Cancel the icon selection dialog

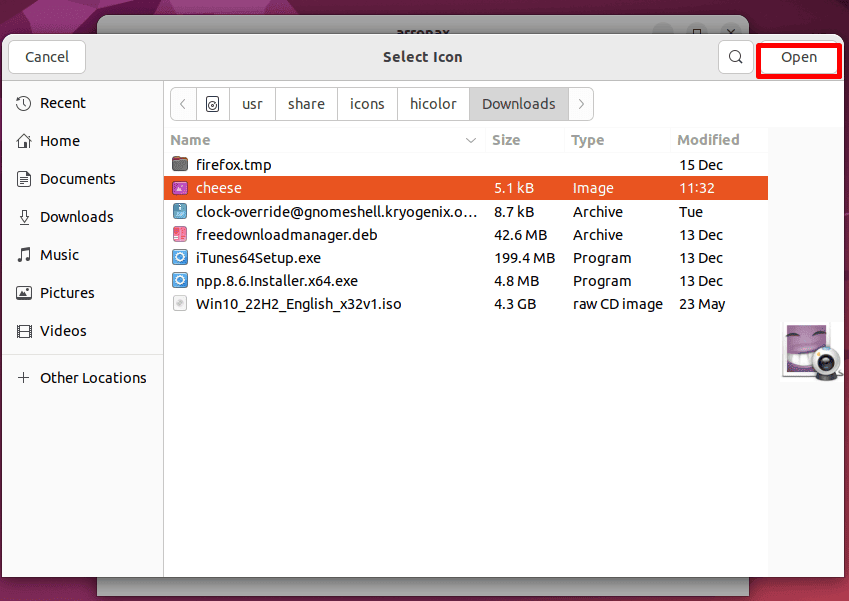pos(46,57)
